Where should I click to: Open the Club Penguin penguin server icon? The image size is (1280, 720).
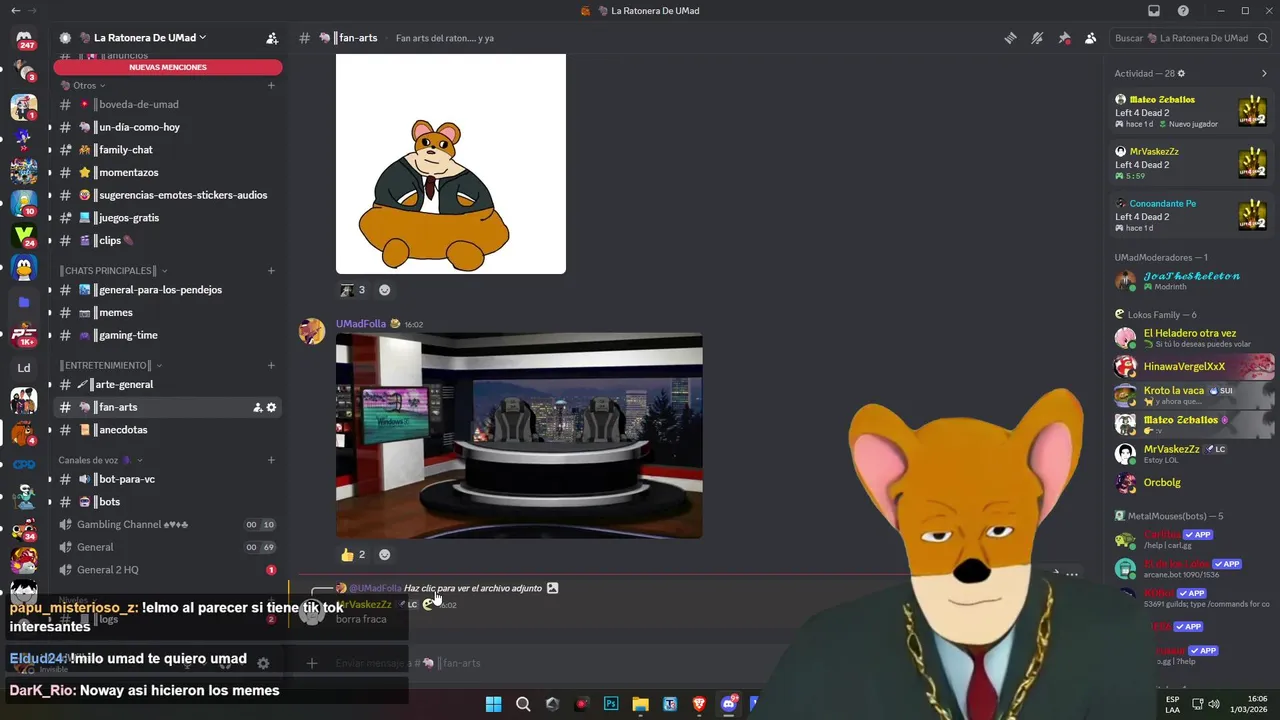point(24,268)
